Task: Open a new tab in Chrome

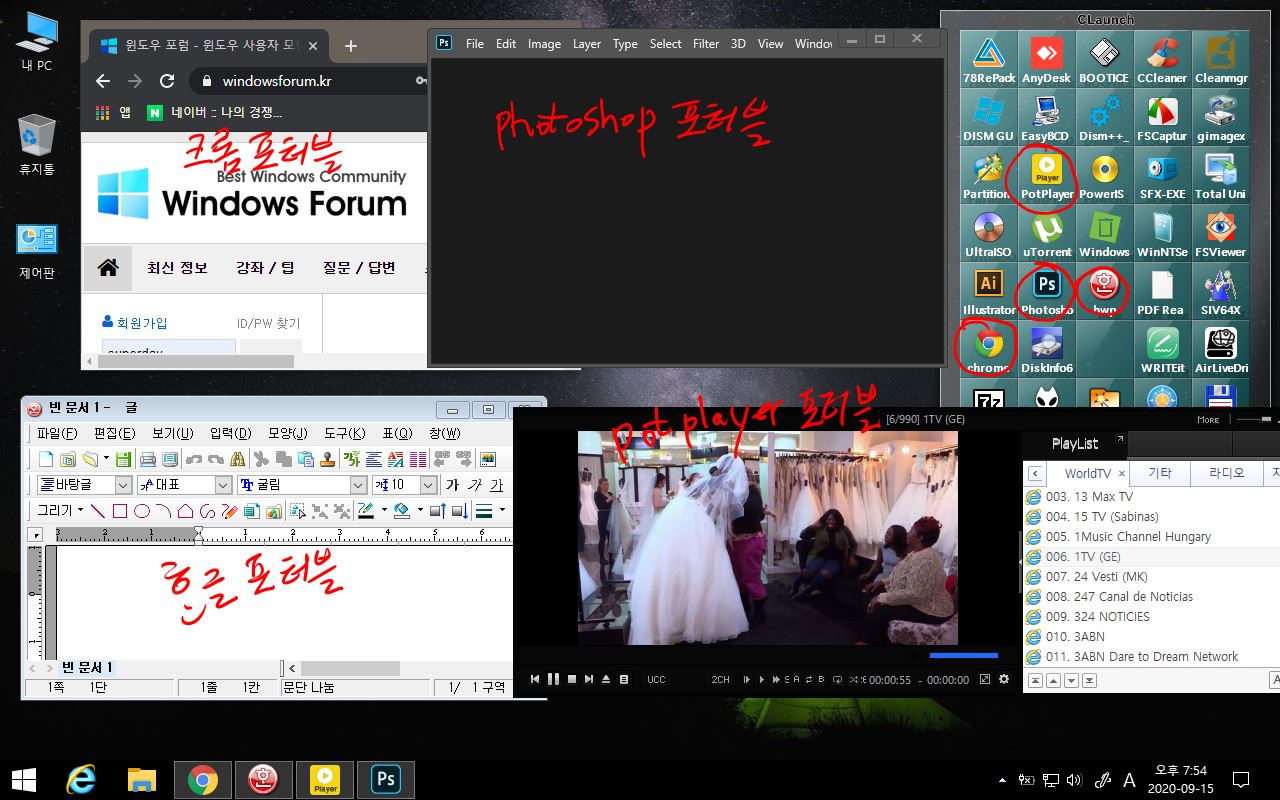Action: click(350, 46)
